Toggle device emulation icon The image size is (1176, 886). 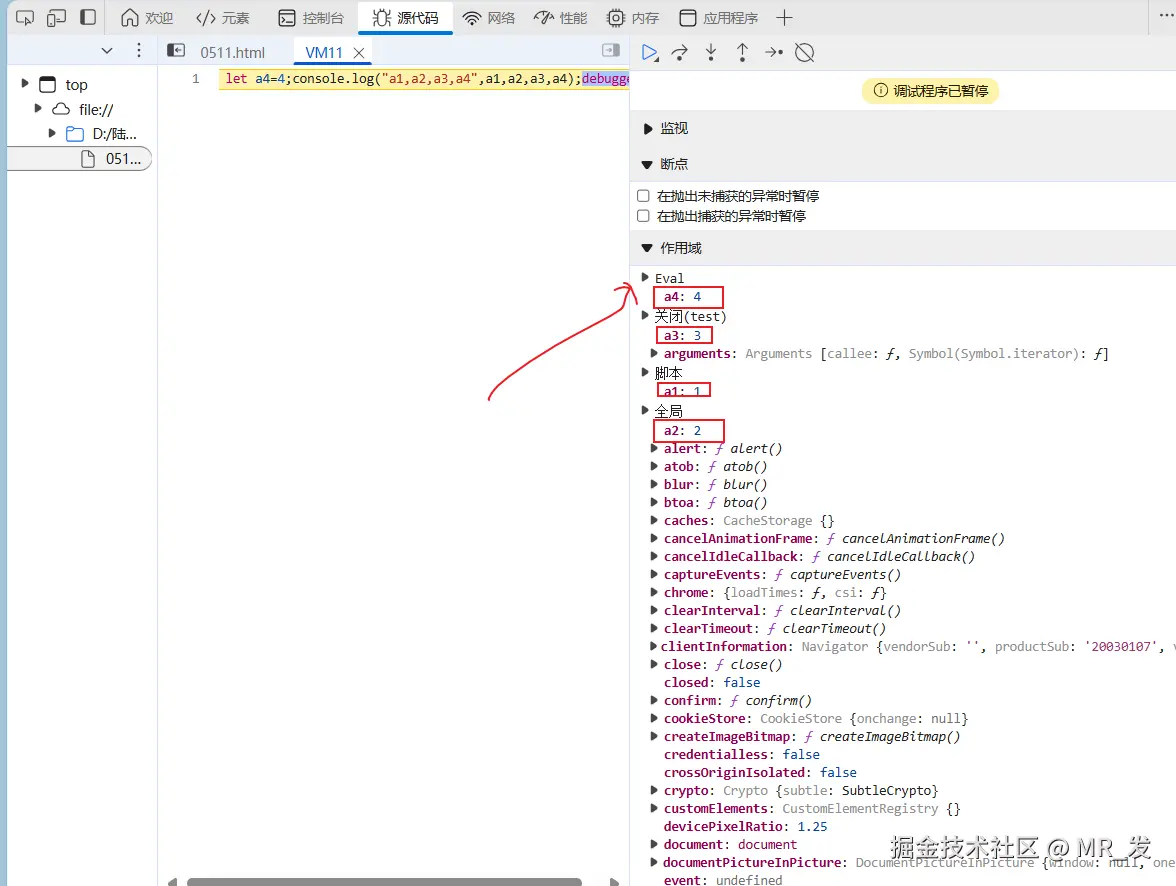click(x=56, y=17)
